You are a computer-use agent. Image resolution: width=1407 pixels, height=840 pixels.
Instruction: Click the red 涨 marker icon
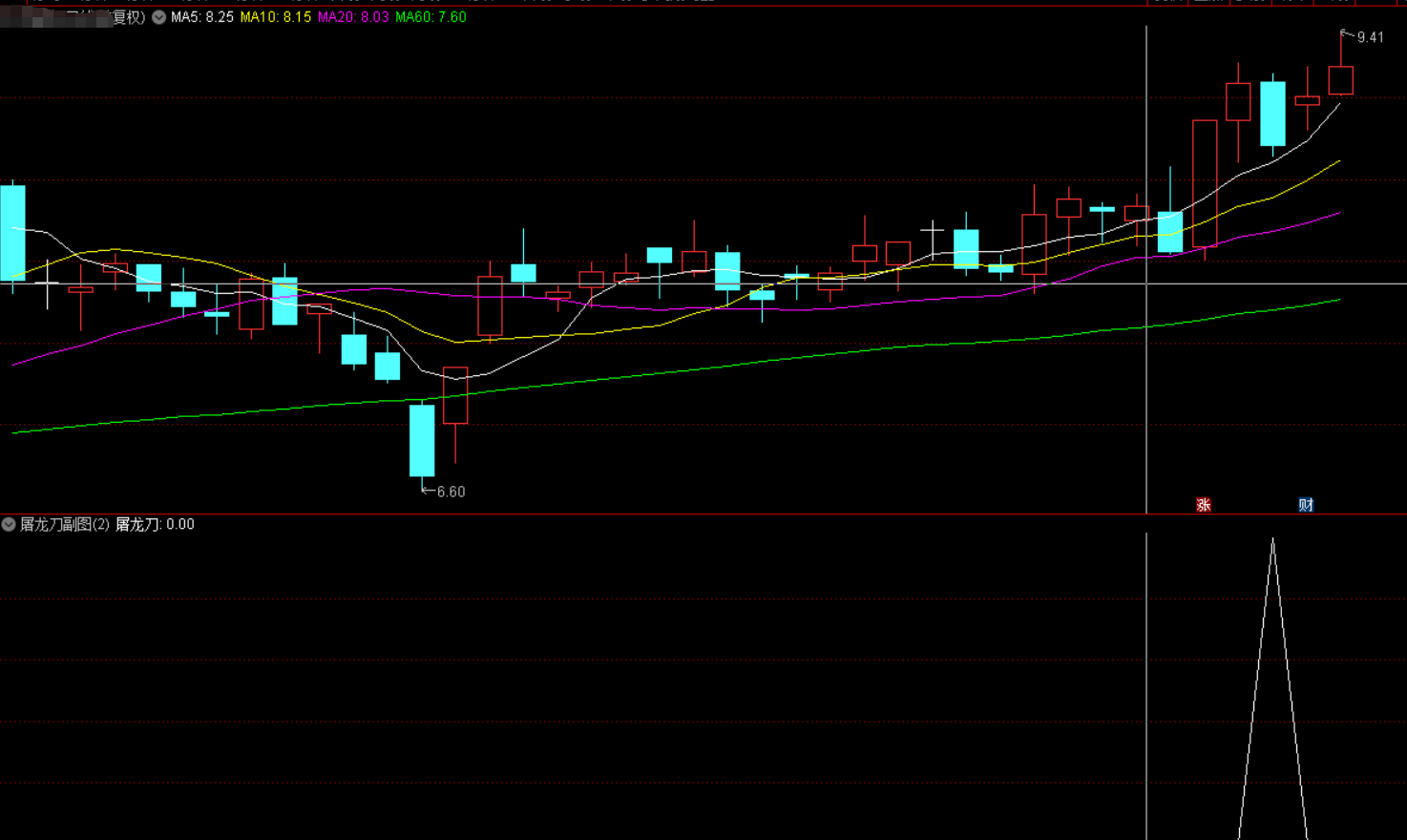[1204, 505]
